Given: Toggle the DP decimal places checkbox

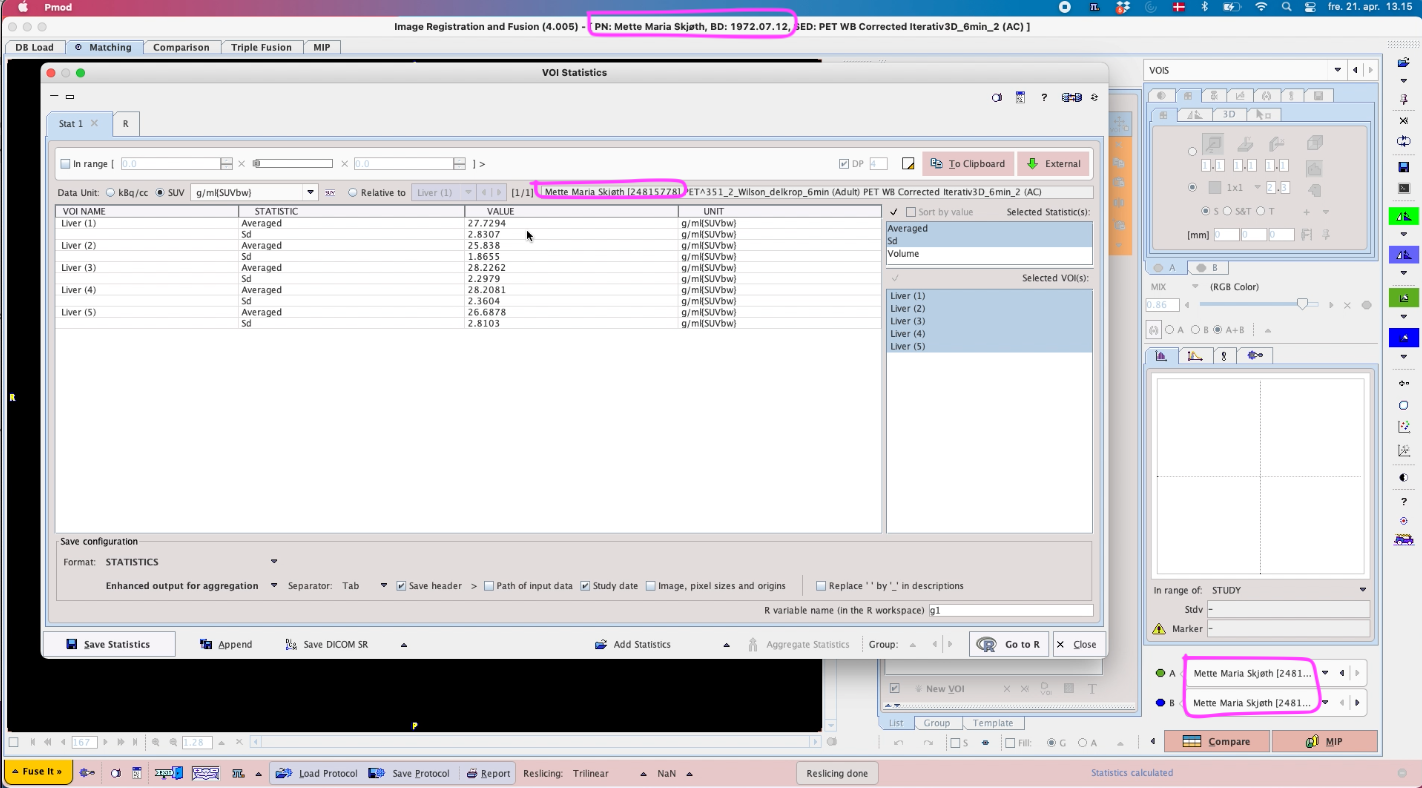Looking at the screenshot, I should click(844, 164).
